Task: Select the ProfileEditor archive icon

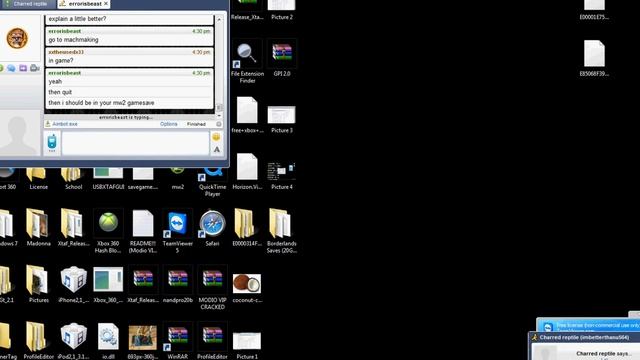Action: [x=212, y=341]
